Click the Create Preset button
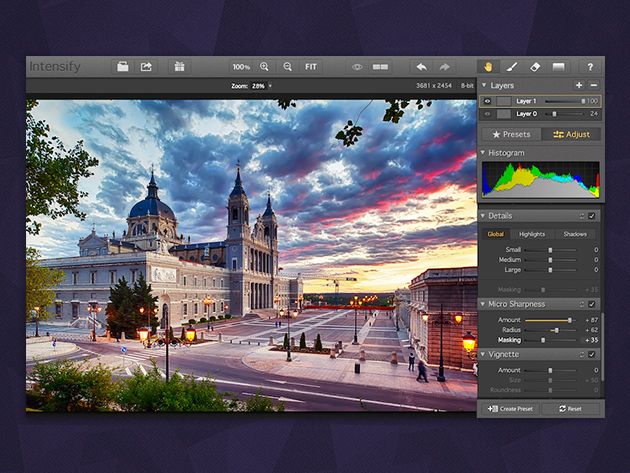630x473 pixels. [514, 409]
